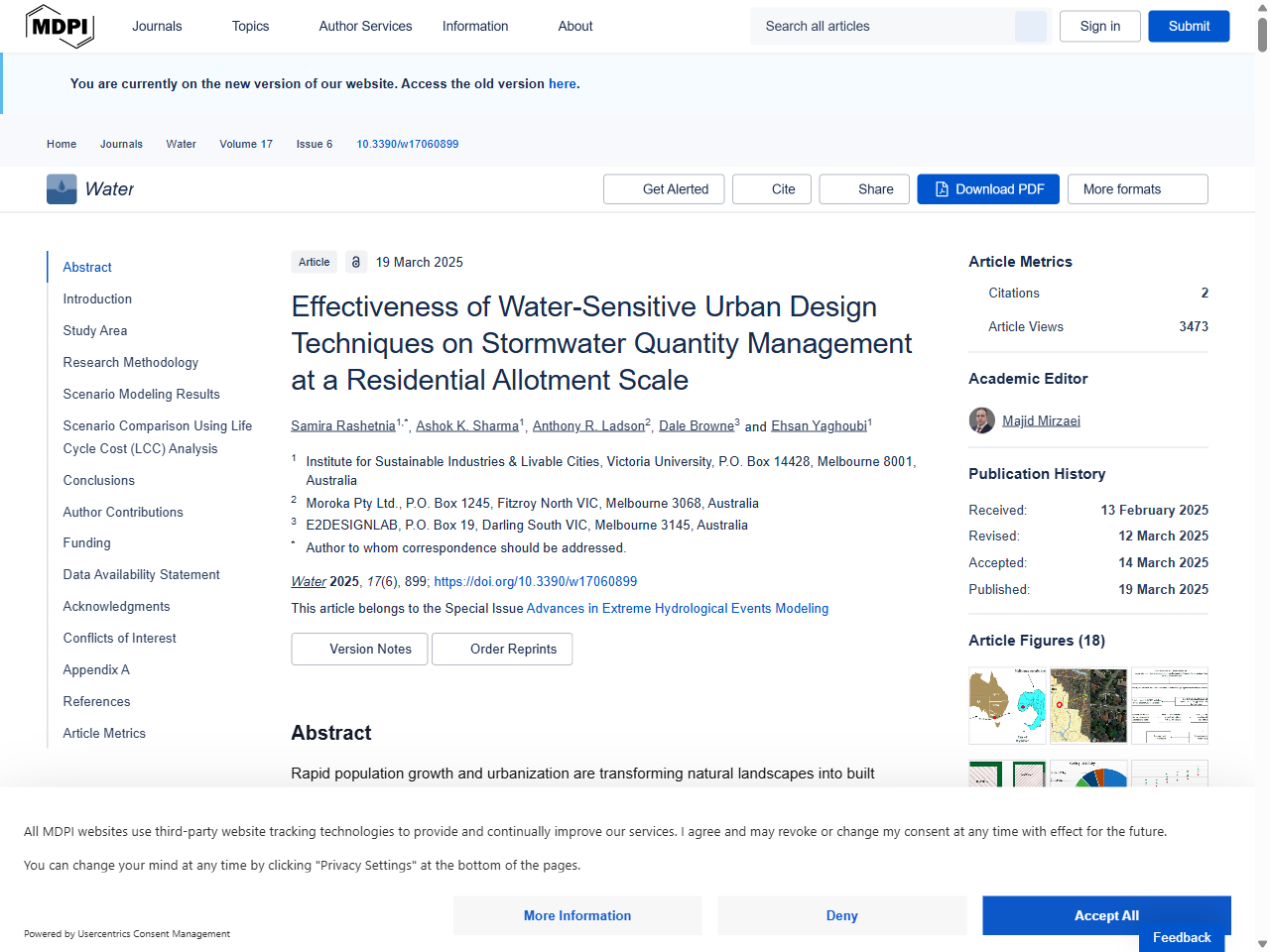Sign in to MDPI

(1099, 26)
